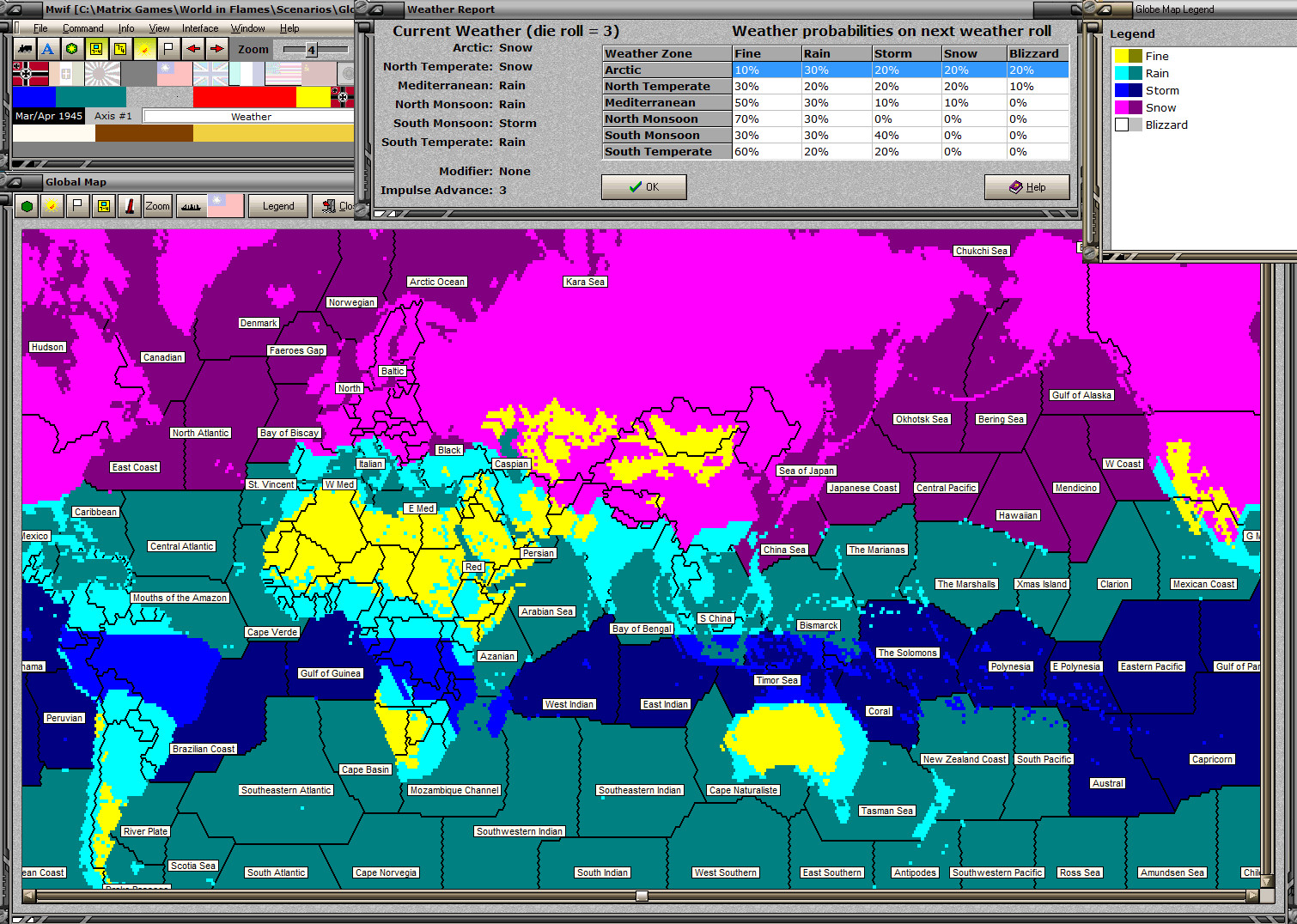Select the South Monsoon row in weather table
1297x924 pixels.
tap(836, 136)
